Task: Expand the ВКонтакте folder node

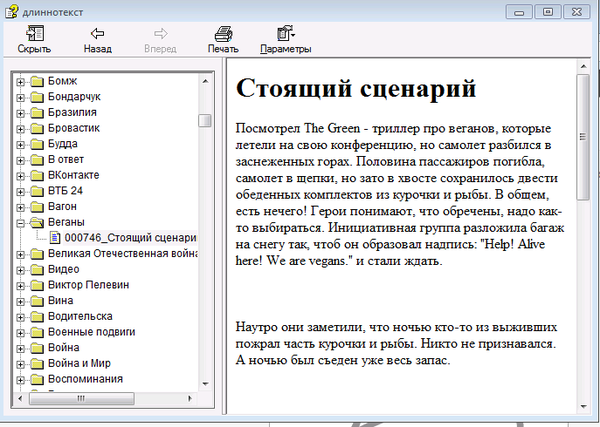Action: point(20,175)
